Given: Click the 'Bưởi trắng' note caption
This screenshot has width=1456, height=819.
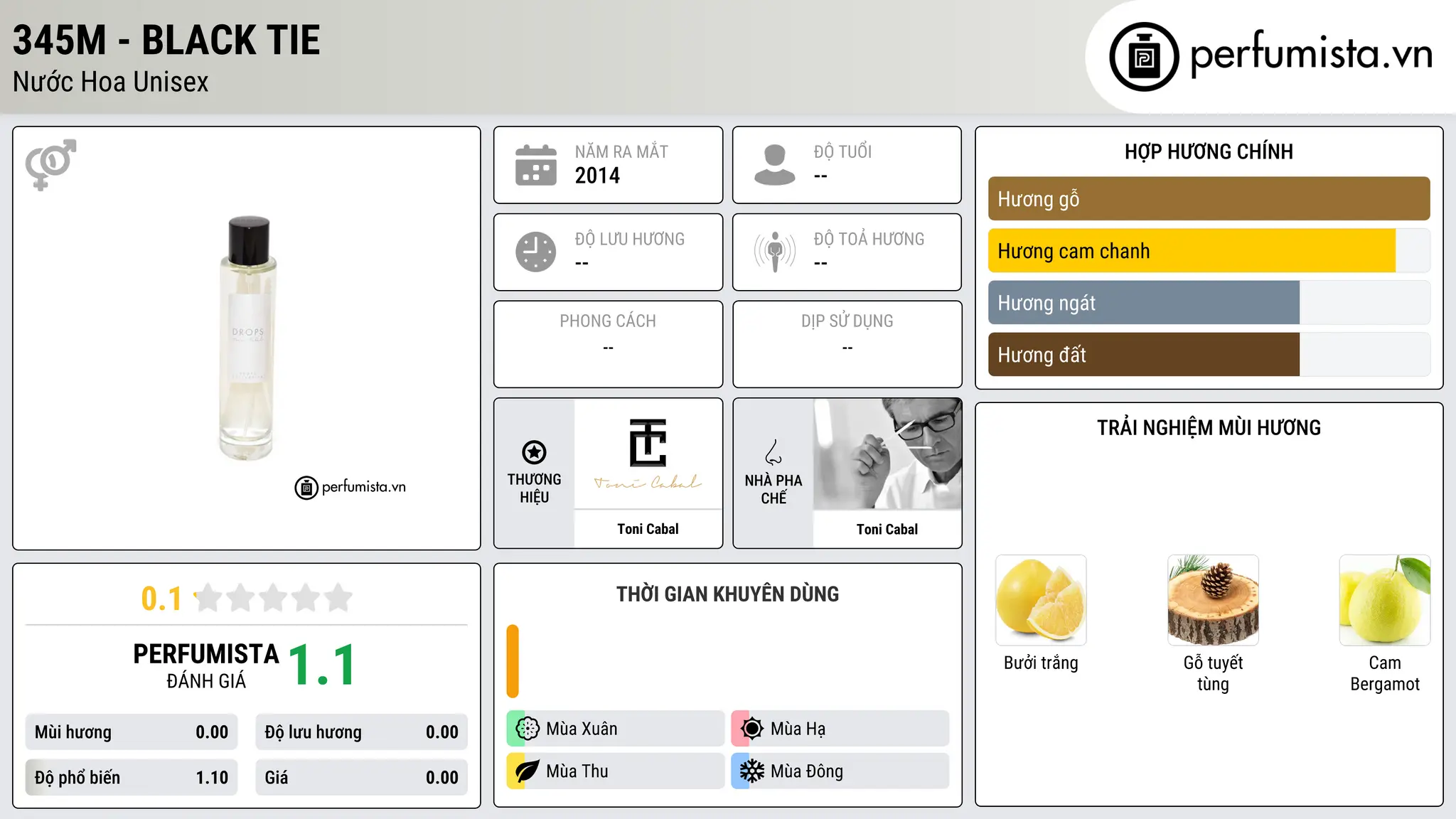Looking at the screenshot, I should (x=1041, y=663).
